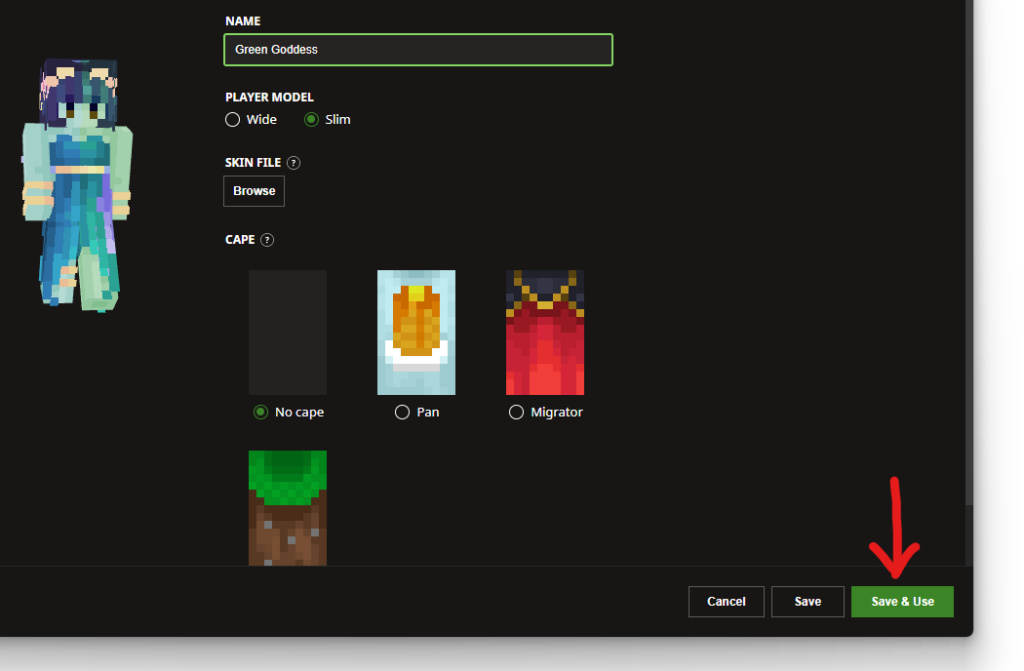This screenshot has width=1024, height=671.
Task: Choose the Slim player model radio button
Action: (x=311, y=120)
